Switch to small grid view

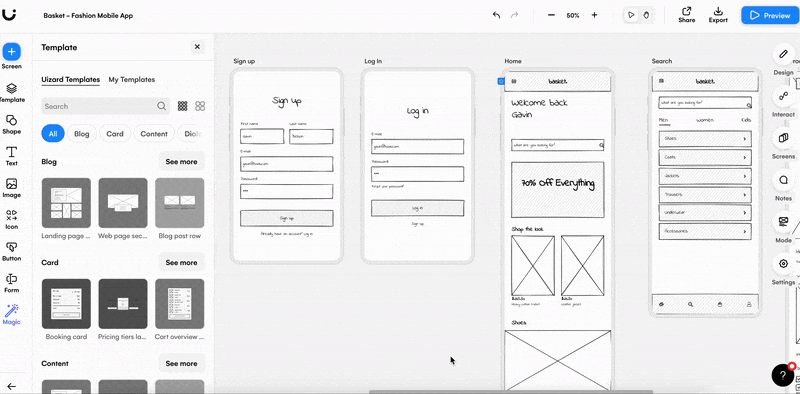click(182, 106)
